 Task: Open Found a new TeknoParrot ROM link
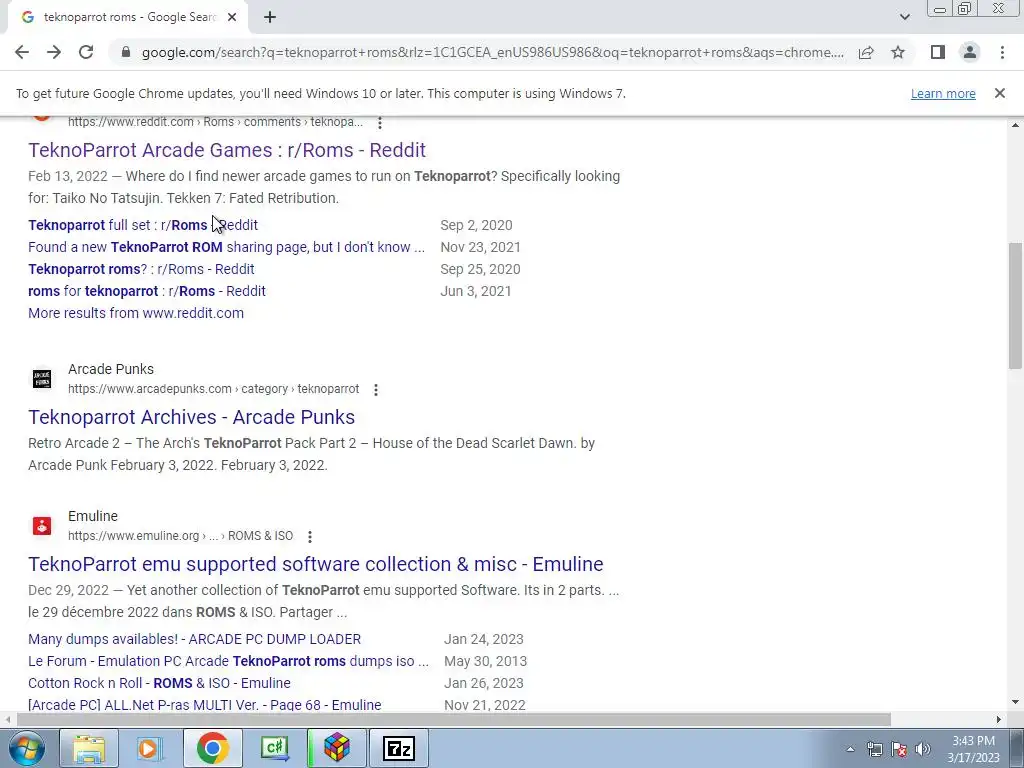[x=226, y=248]
